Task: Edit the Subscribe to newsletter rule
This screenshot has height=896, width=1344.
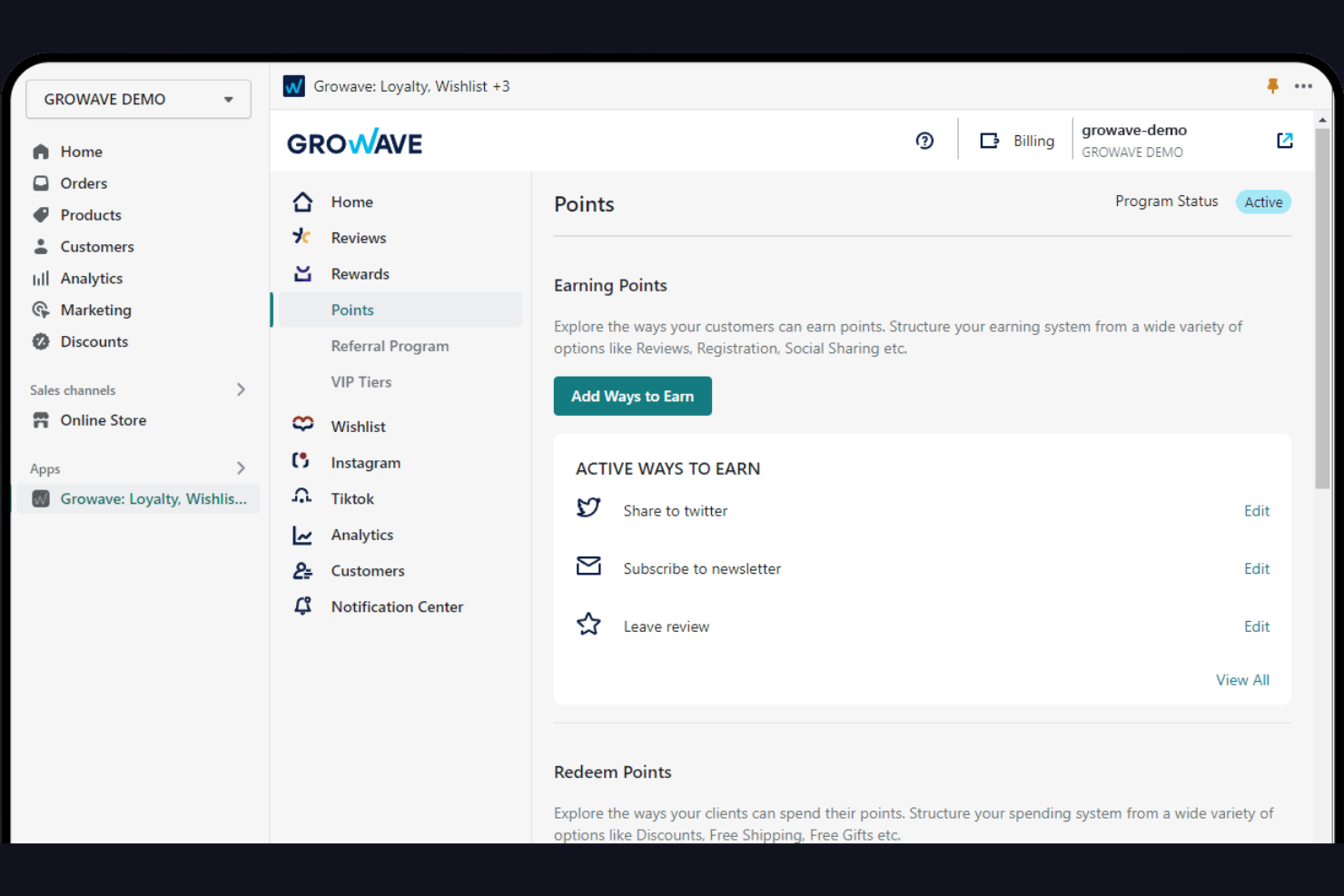Action: [x=1257, y=569]
